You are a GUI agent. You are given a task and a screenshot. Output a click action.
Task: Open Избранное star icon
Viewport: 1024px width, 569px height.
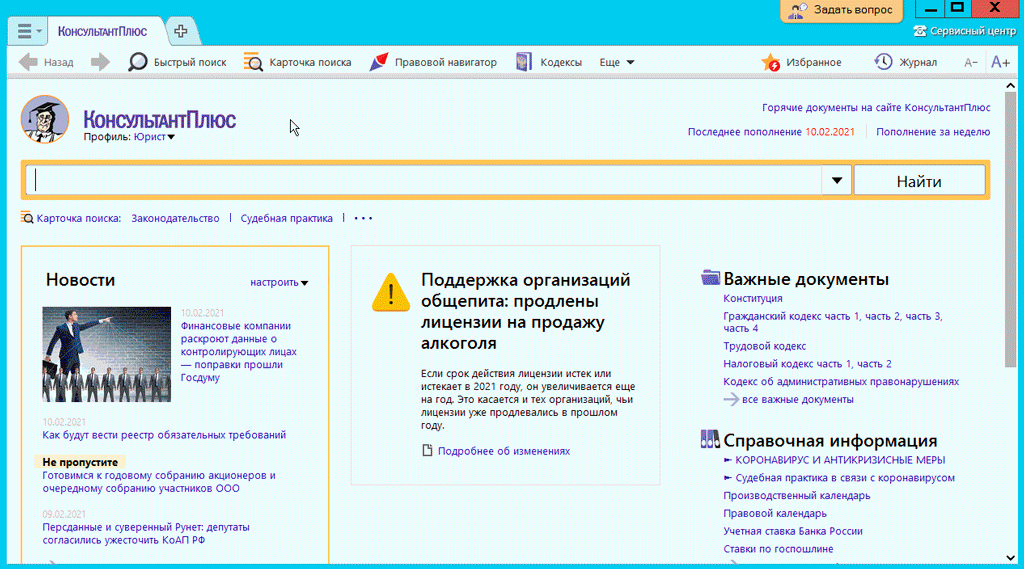click(771, 62)
